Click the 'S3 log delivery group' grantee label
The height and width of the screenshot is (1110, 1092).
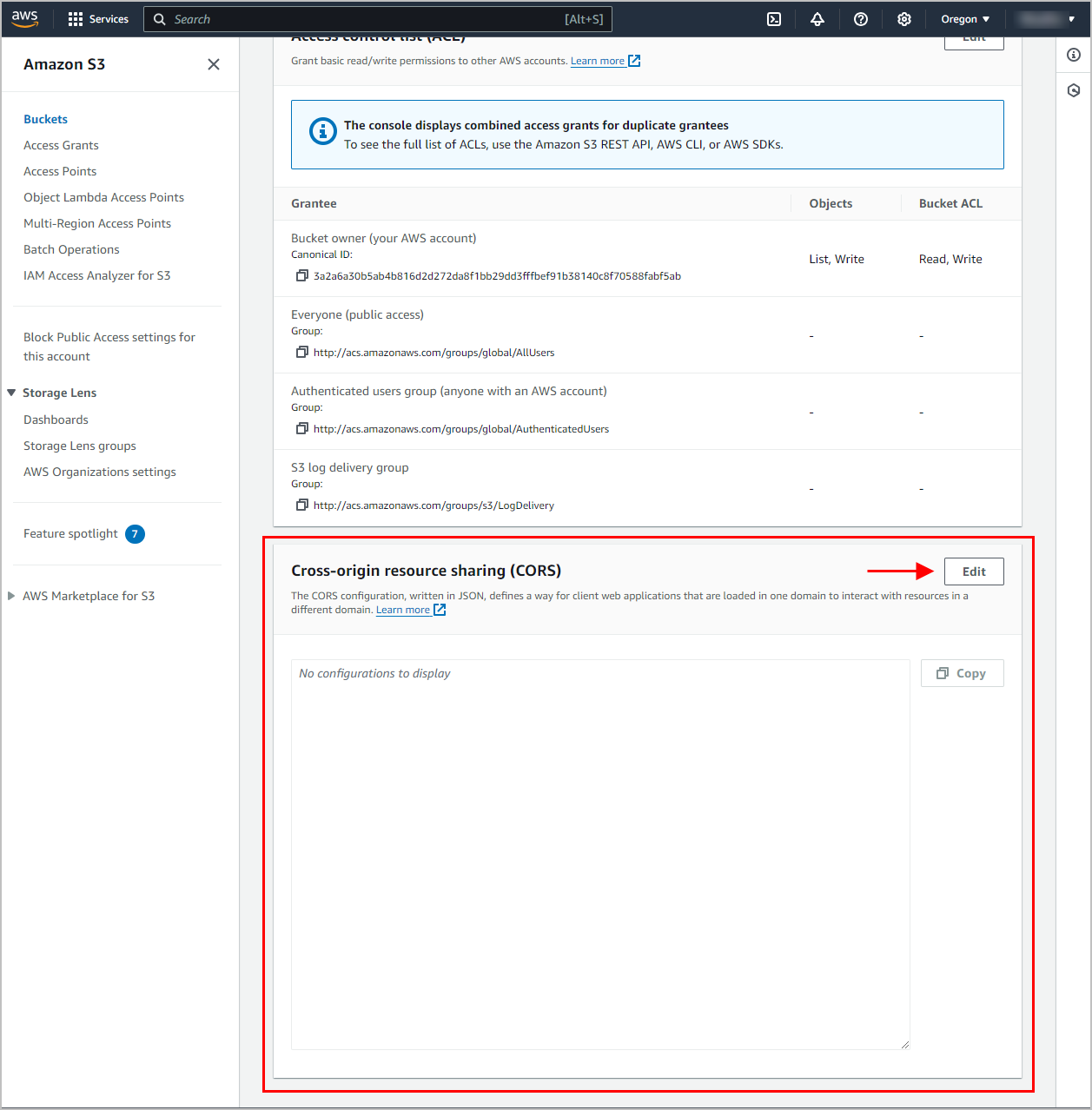click(349, 467)
